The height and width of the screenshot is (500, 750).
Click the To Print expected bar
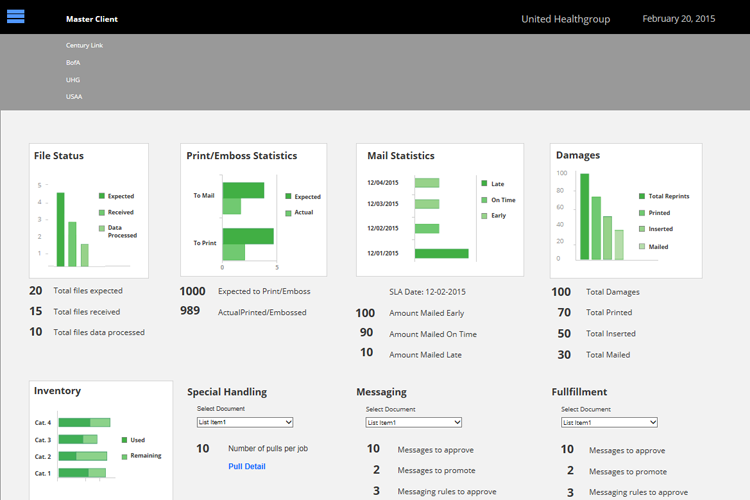[248, 236]
